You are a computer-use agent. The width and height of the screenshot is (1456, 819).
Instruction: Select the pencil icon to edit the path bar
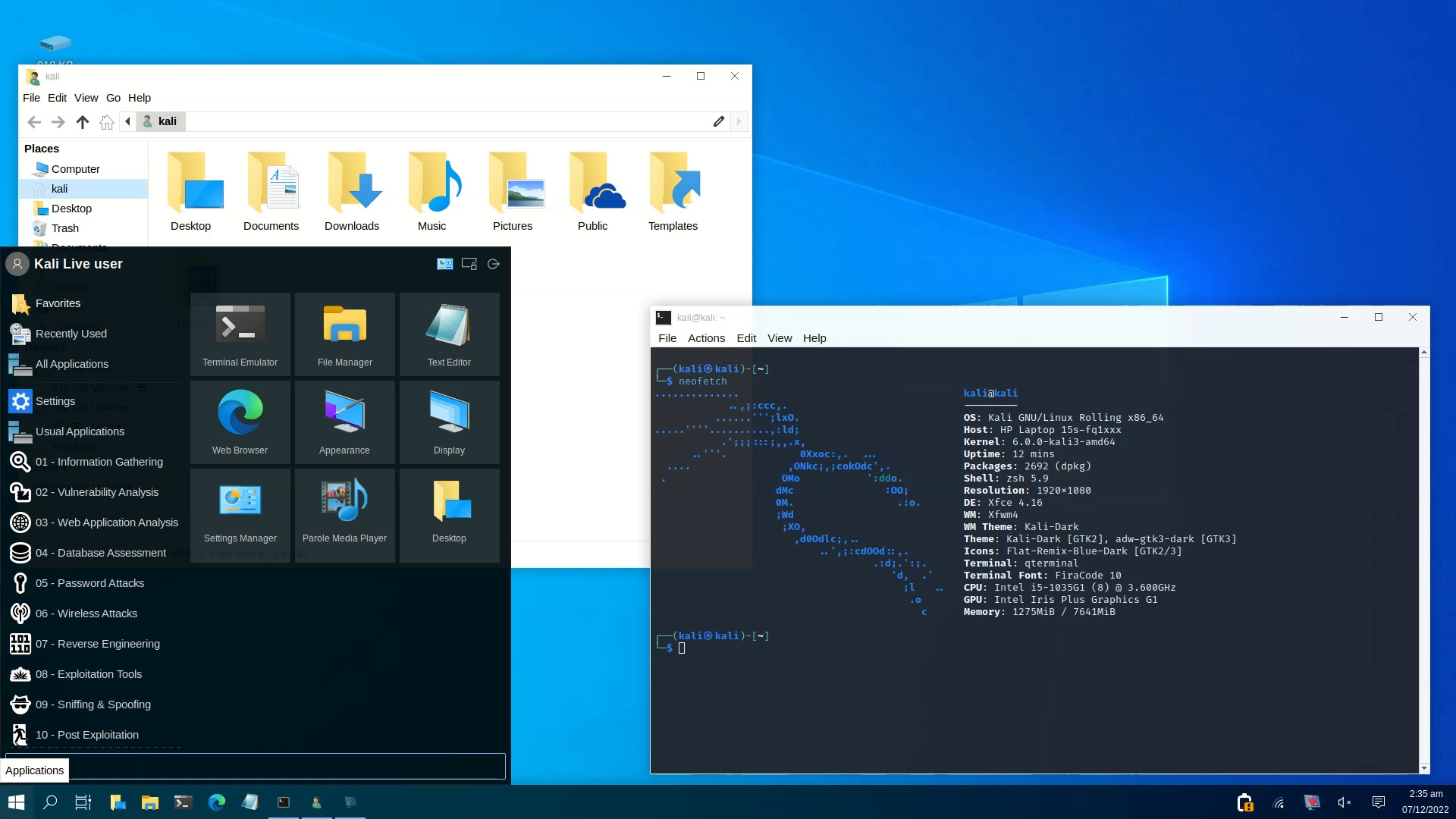tap(718, 121)
